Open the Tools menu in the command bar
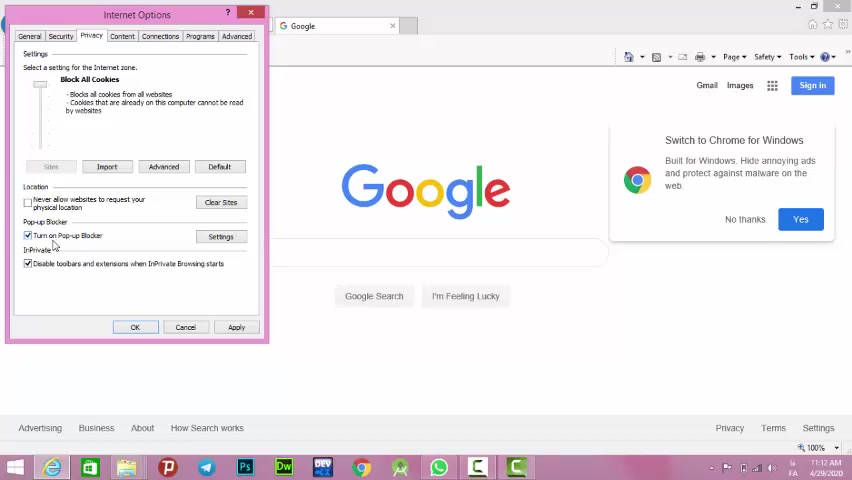The height and width of the screenshot is (480, 852). pos(801,57)
